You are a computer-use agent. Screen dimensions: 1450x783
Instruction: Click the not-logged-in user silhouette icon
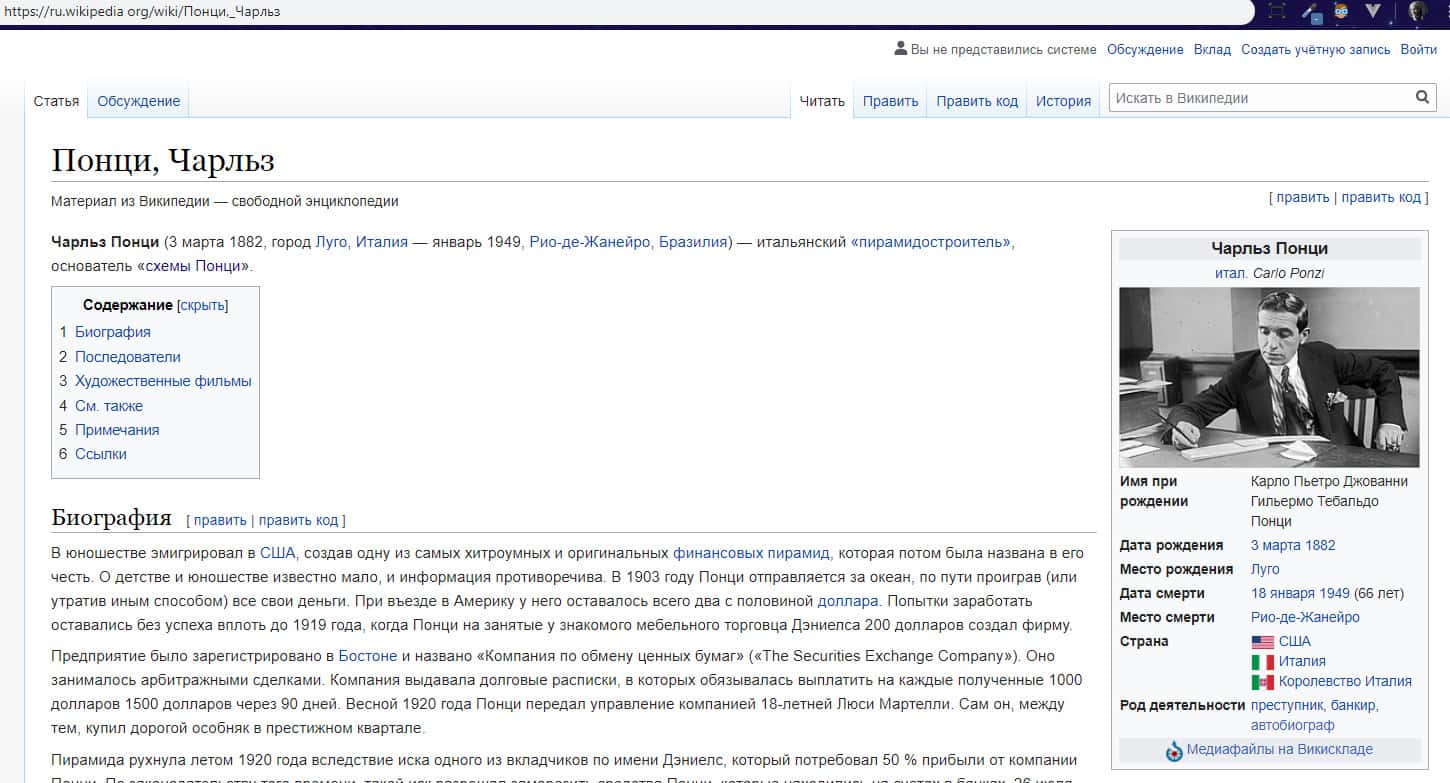pos(900,49)
